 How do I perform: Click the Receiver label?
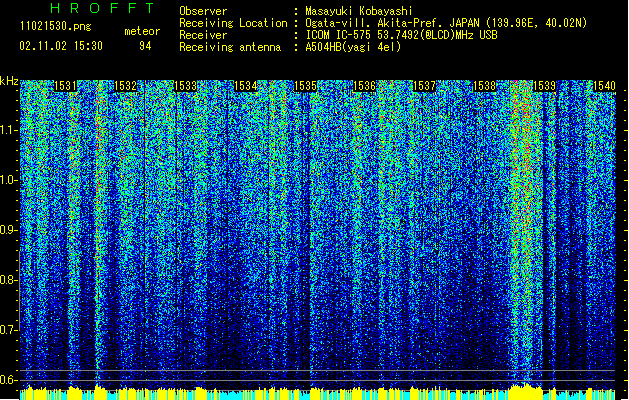click(x=203, y=35)
